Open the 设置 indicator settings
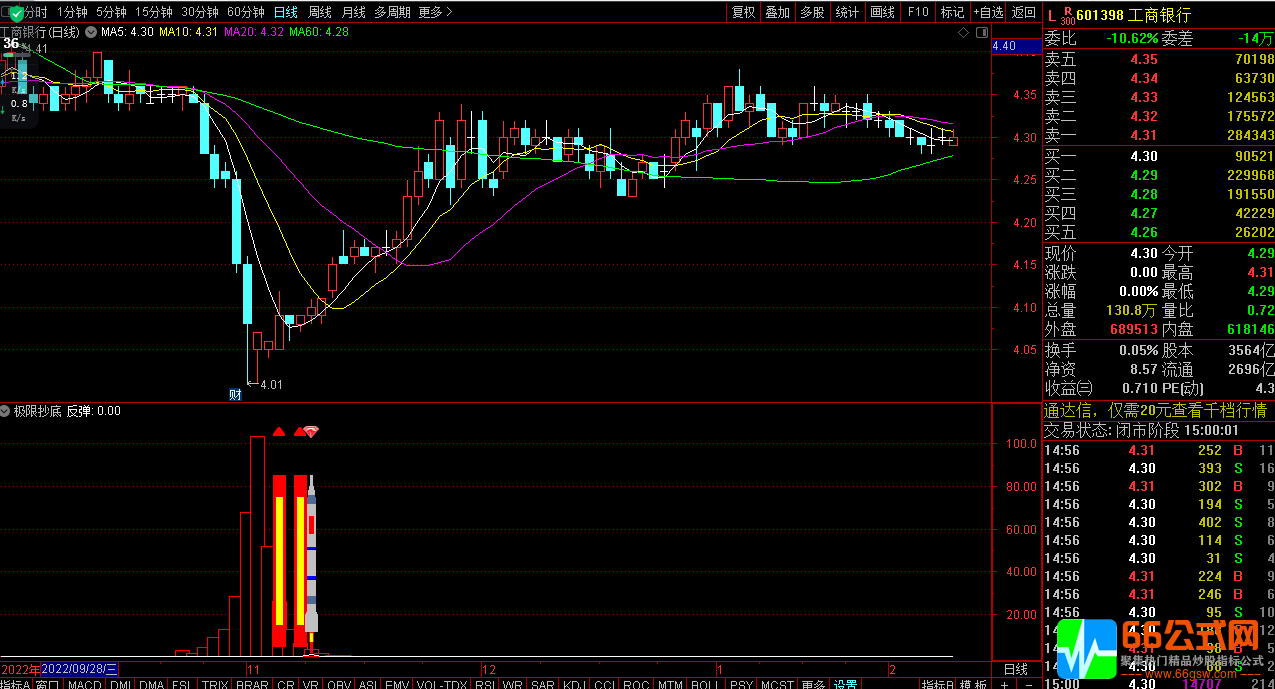The image size is (1275, 689). click(846, 684)
